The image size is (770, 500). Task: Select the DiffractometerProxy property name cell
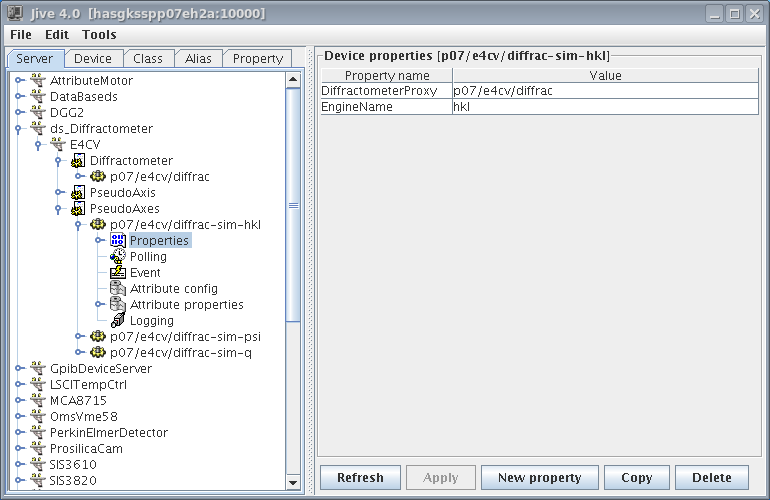(386, 91)
